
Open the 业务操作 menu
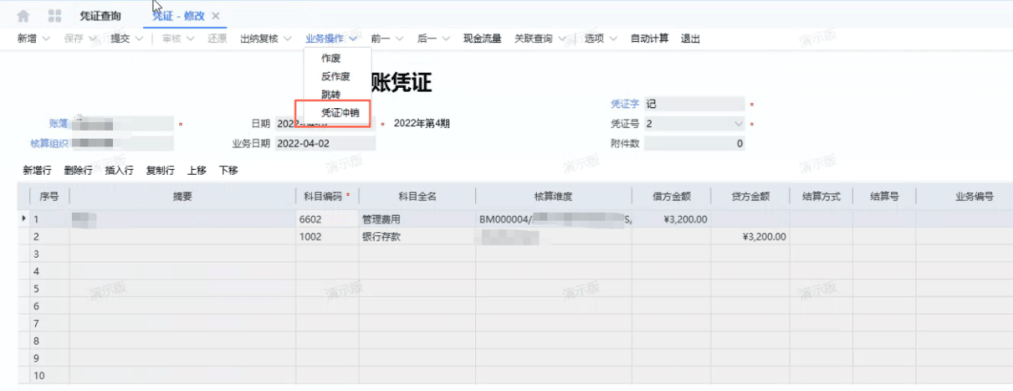click(x=324, y=39)
